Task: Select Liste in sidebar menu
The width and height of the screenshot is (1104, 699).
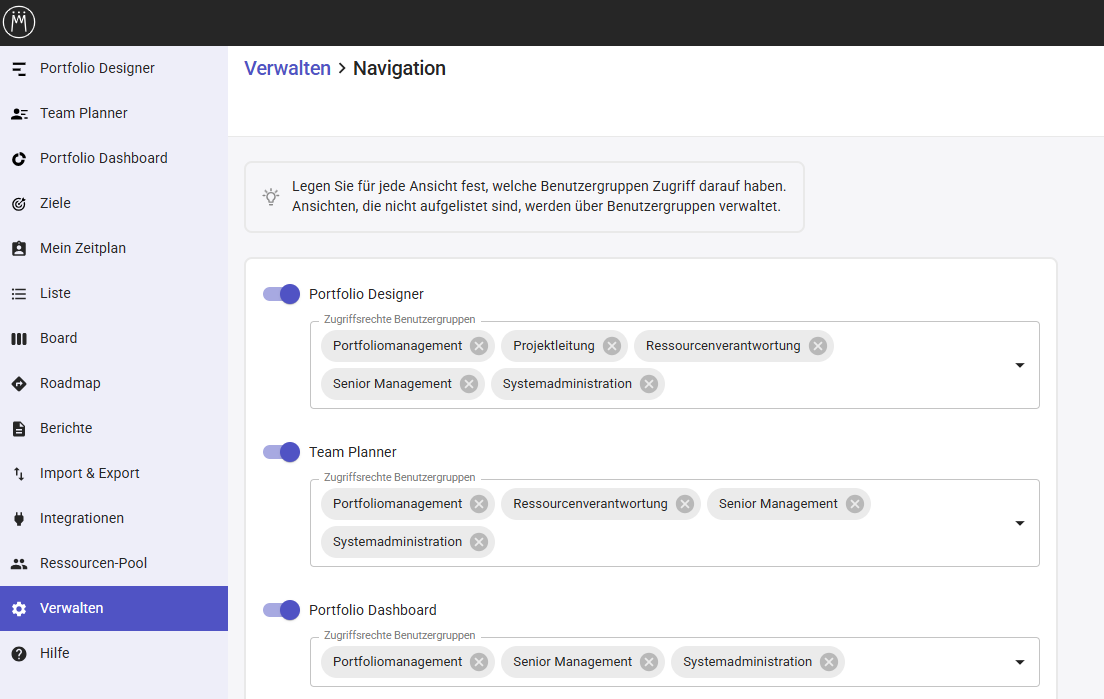Action: point(114,294)
